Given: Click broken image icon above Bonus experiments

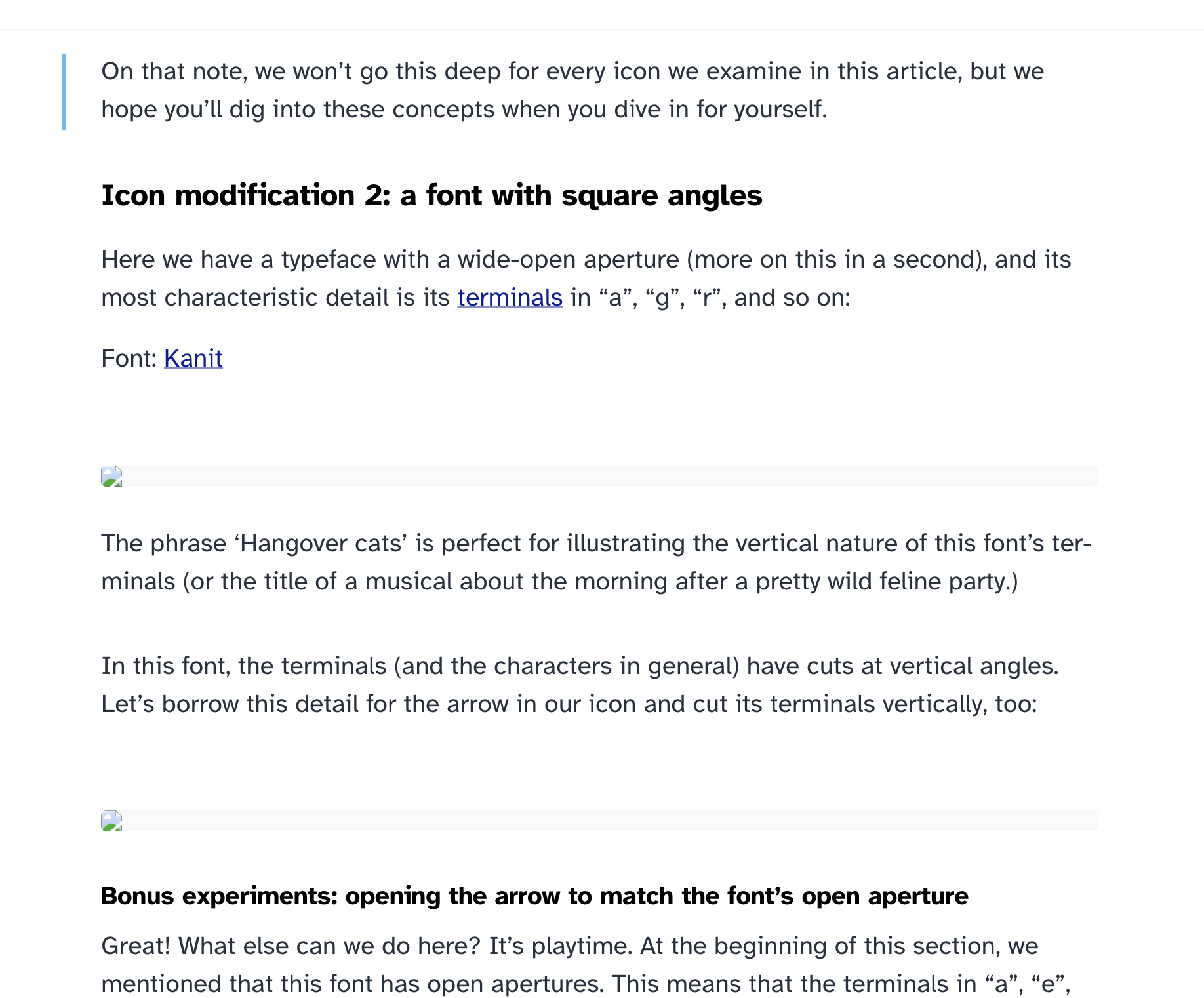Looking at the screenshot, I should 111,821.
